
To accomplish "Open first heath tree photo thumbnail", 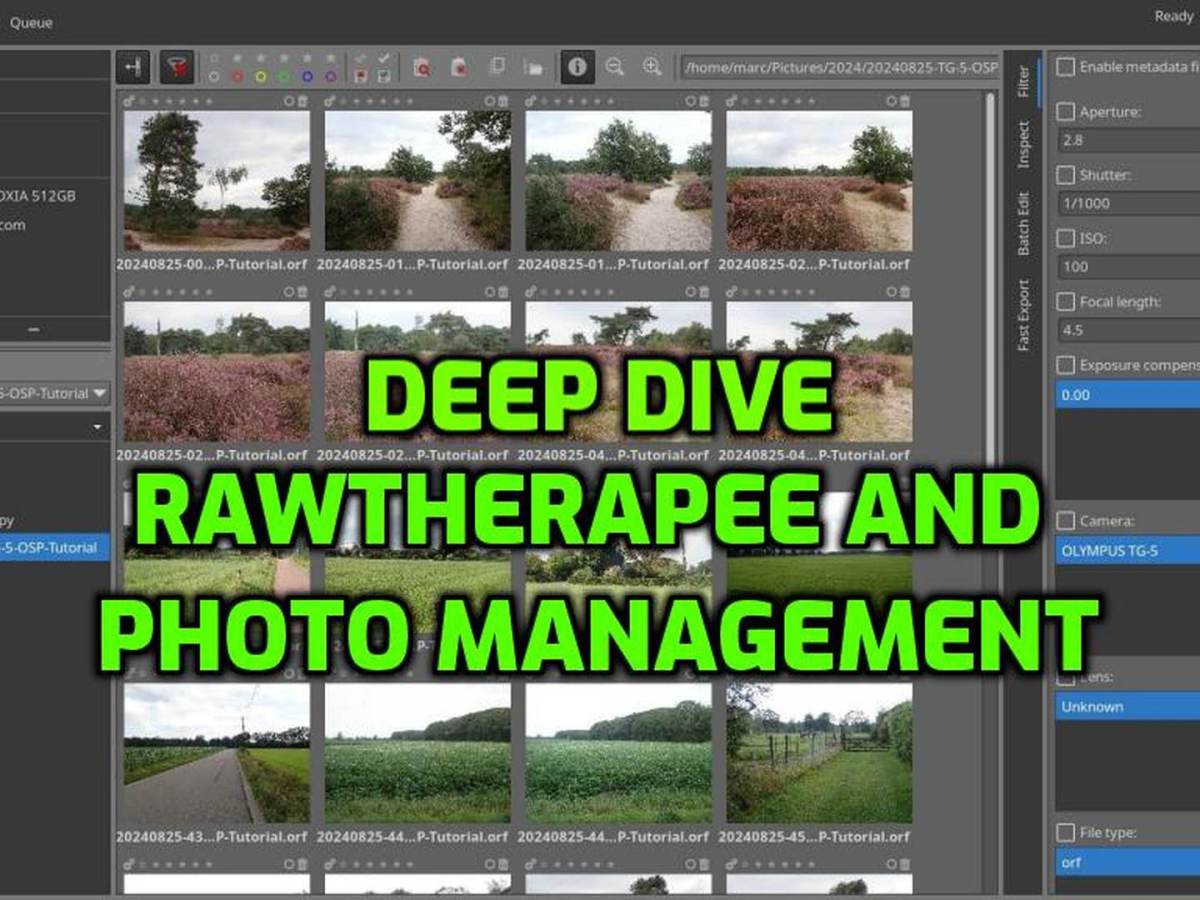I will (x=217, y=180).
